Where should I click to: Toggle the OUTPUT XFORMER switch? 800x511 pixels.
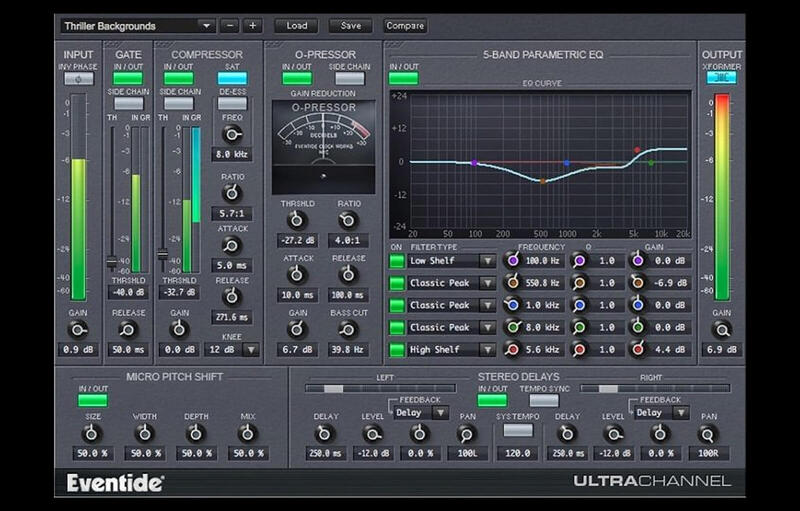[721, 78]
